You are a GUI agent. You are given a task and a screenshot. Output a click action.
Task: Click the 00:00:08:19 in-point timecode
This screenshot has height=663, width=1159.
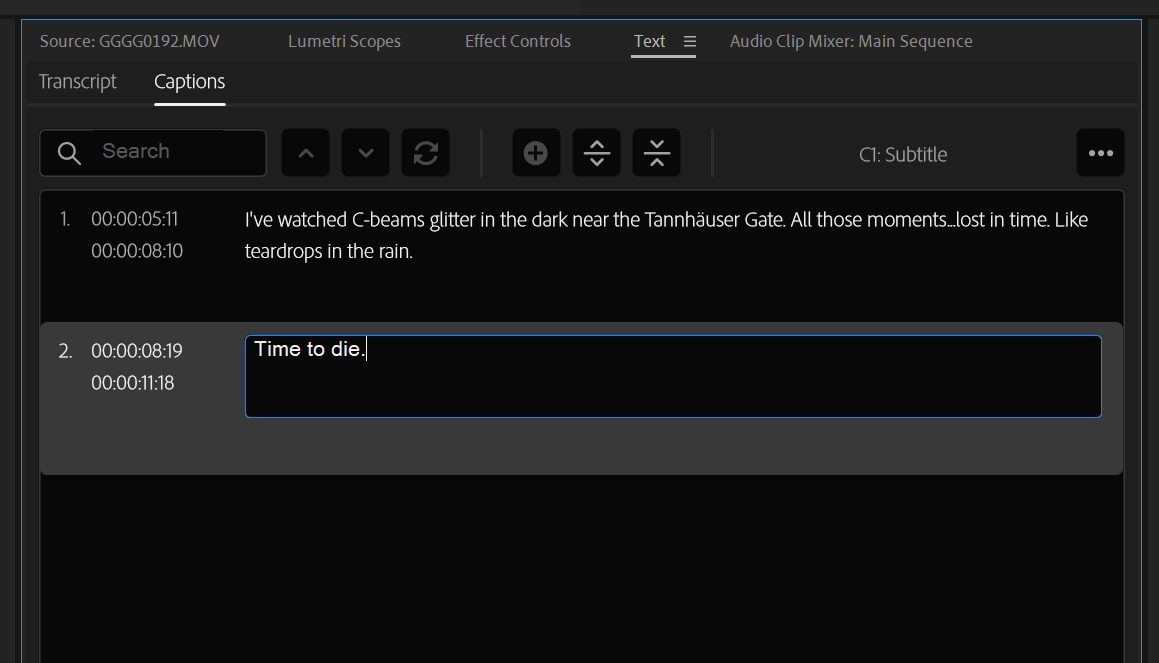pyautogui.click(x=137, y=351)
